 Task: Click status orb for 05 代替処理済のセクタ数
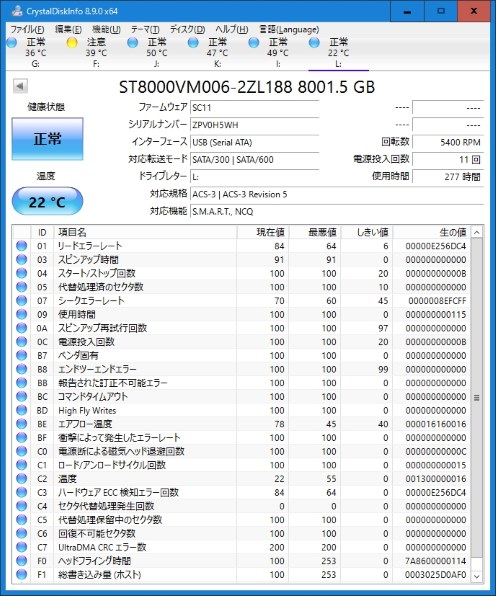(x=22, y=287)
